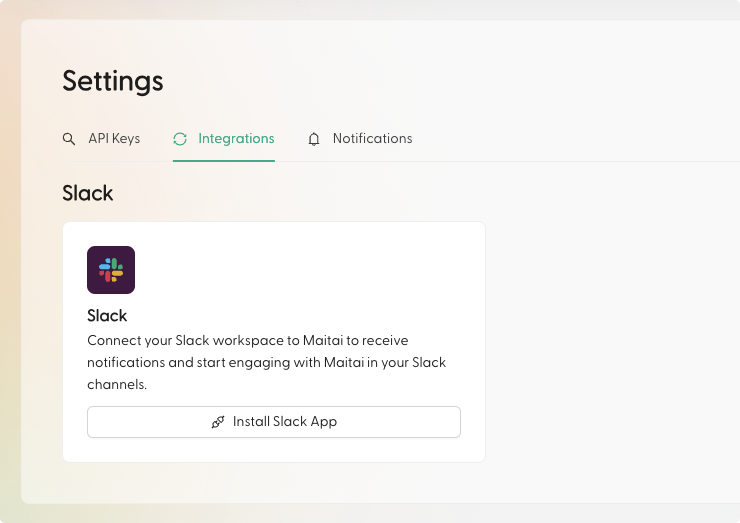Click the sync arrows icon beside Integrations

coord(180,139)
